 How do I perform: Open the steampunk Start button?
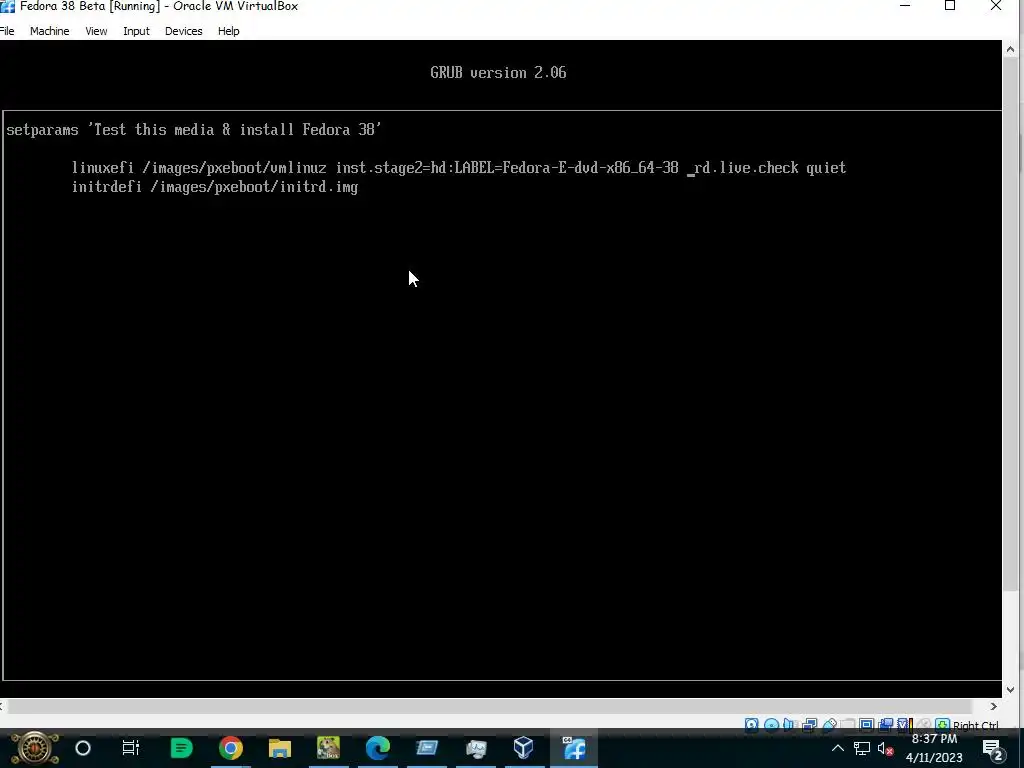(34, 748)
